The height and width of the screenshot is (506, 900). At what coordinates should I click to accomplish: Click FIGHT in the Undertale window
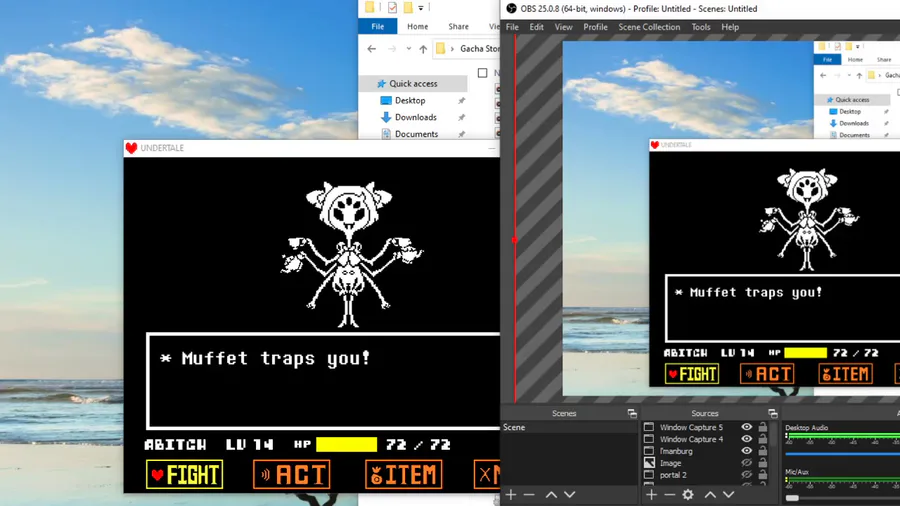coord(185,474)
